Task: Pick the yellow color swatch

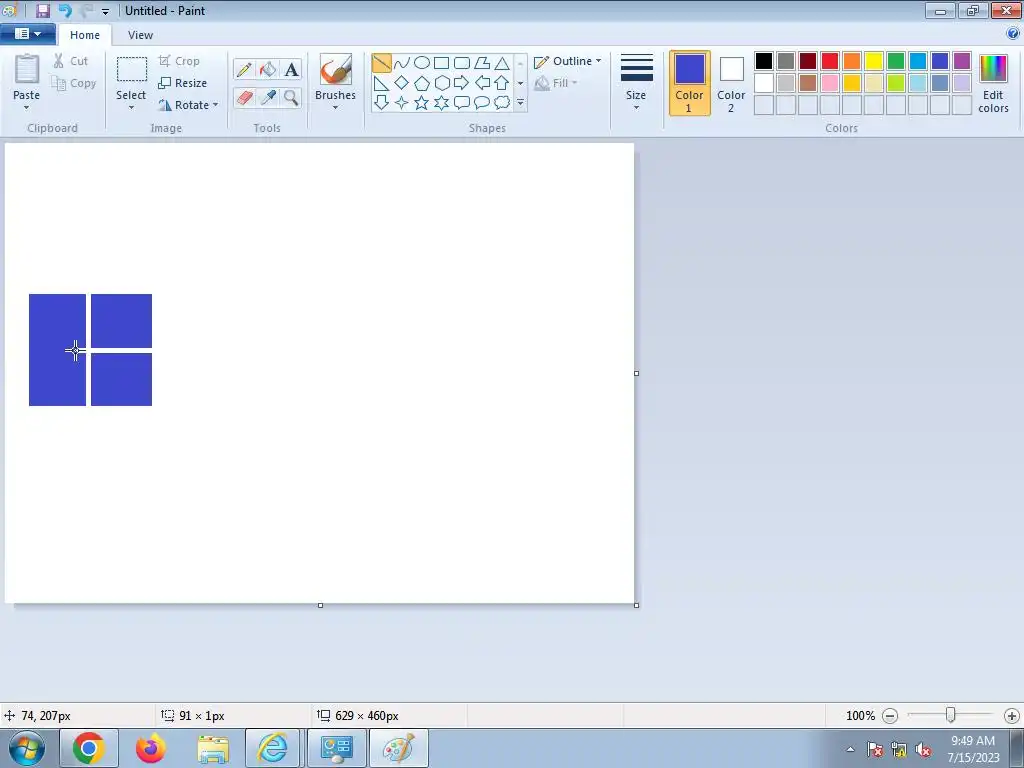Action: coord(874,61)
